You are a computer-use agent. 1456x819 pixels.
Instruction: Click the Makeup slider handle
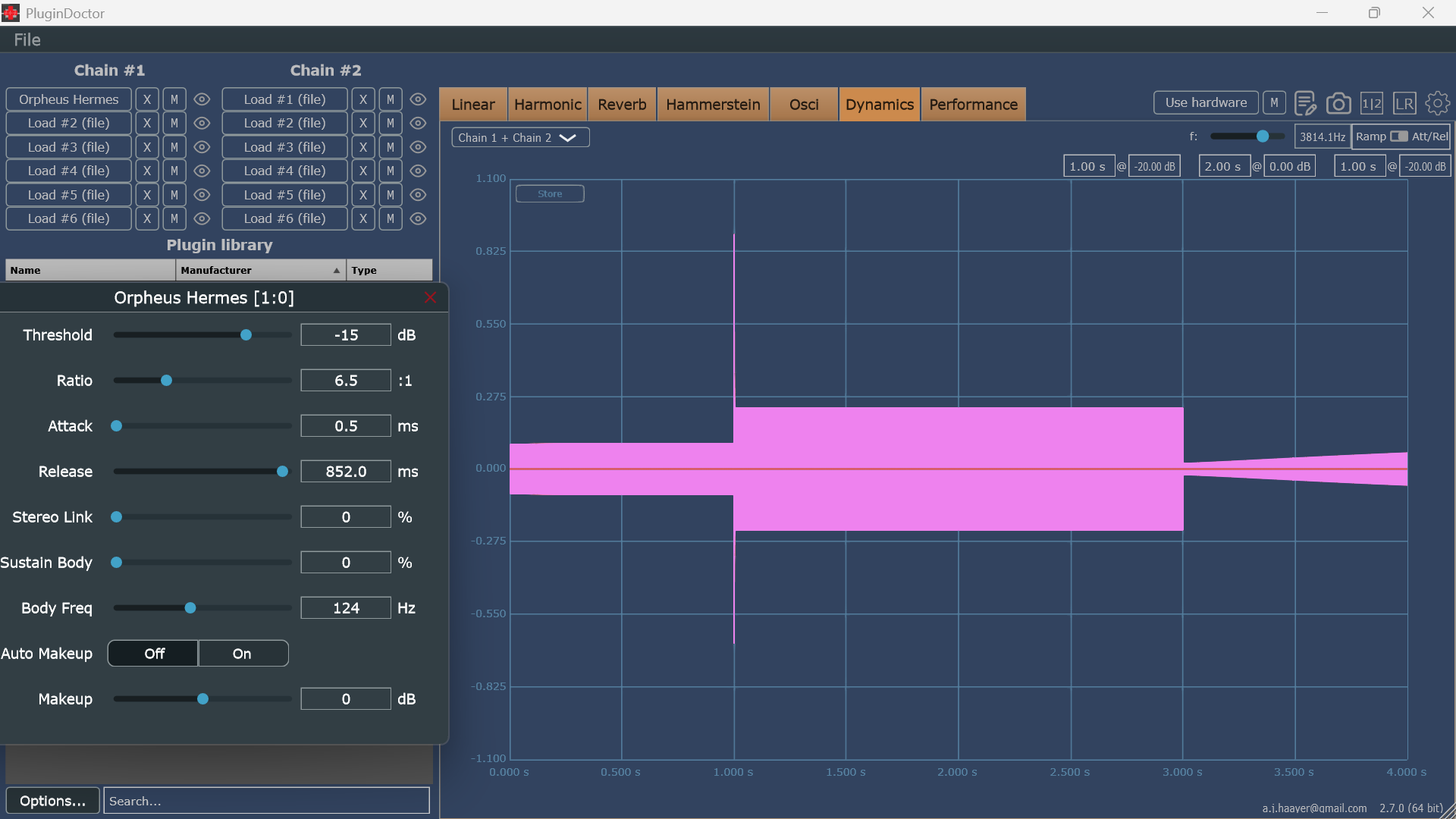202,699
